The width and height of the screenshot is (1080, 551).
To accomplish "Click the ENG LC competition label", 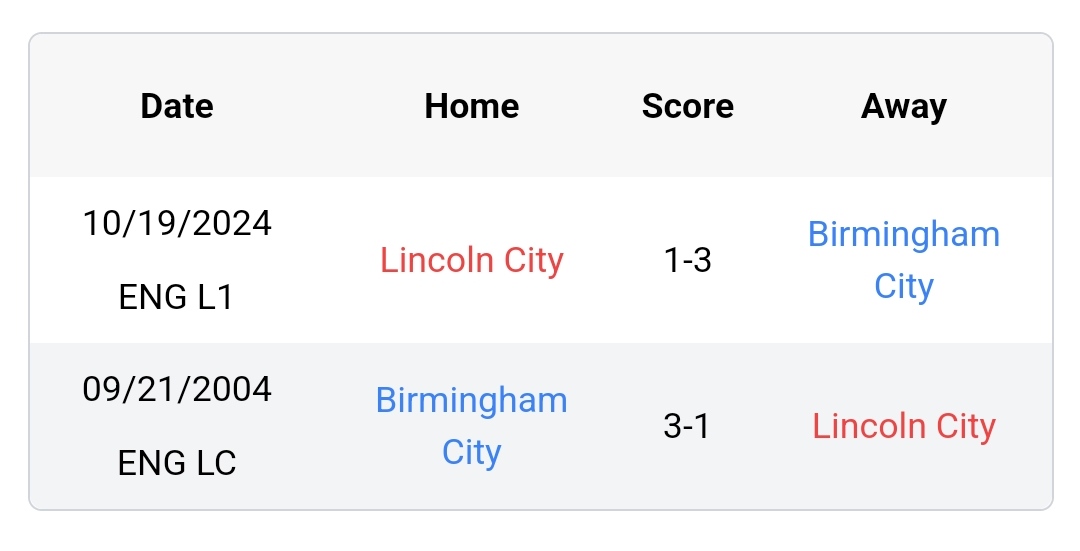I will pos(177,463).
